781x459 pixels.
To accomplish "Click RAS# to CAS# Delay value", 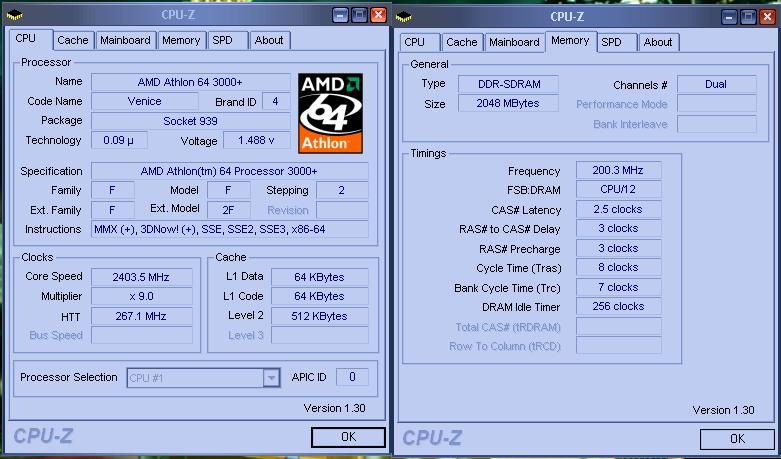I will point(619,229).
